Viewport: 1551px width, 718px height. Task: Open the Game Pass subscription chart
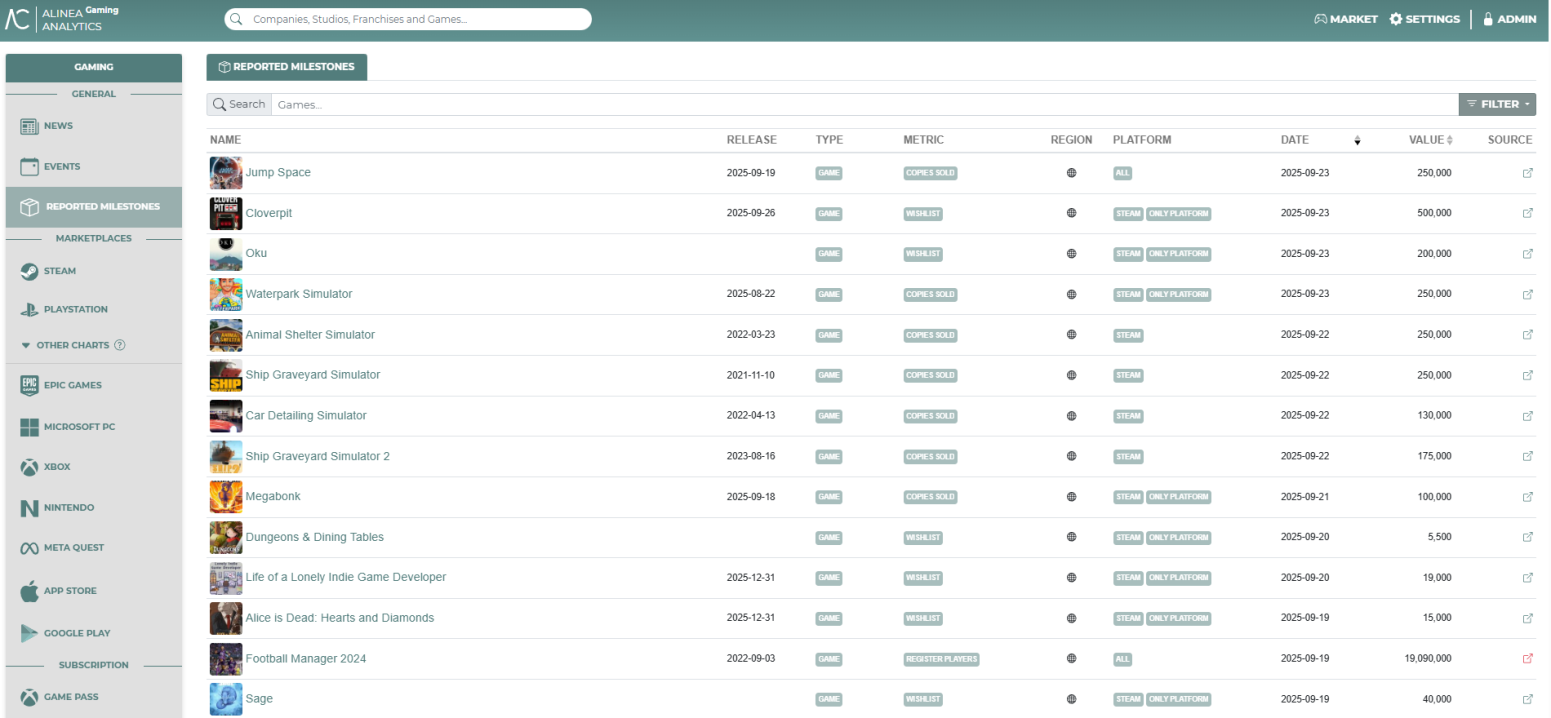coord(94,697)
